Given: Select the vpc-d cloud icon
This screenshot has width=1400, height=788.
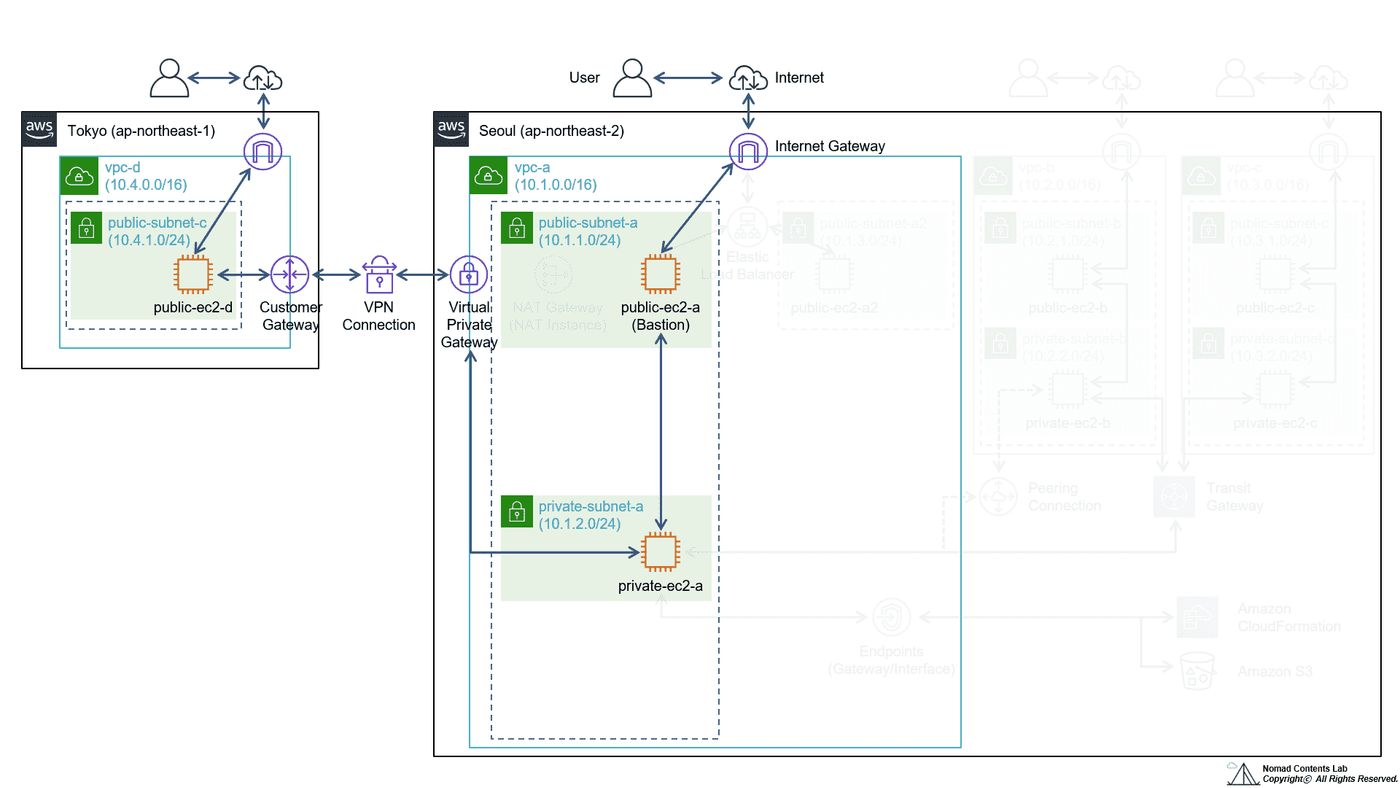Looking at the screenshot, I should click(x=79, y=176).
